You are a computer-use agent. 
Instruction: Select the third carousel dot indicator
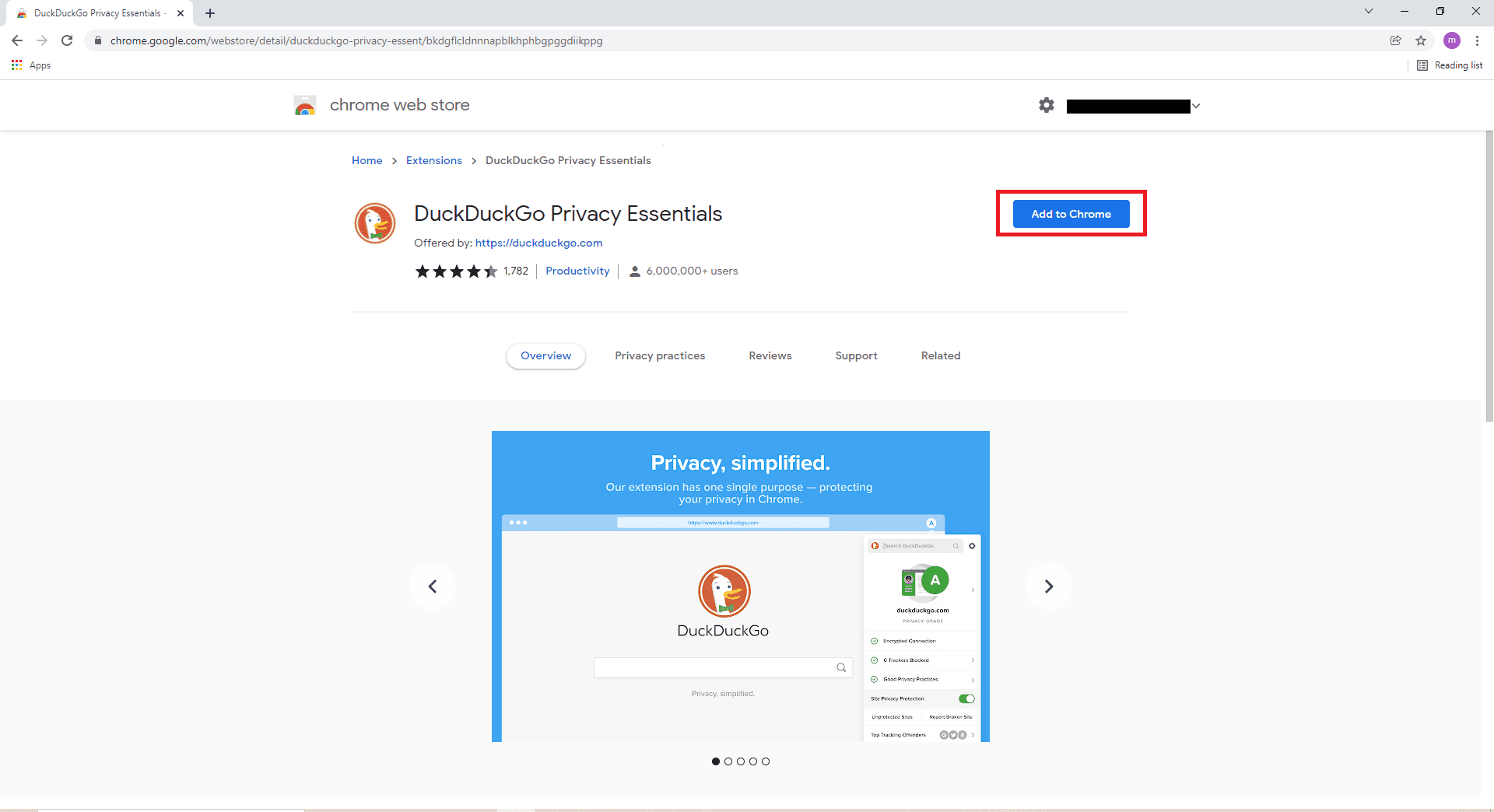tap(741, 761)
